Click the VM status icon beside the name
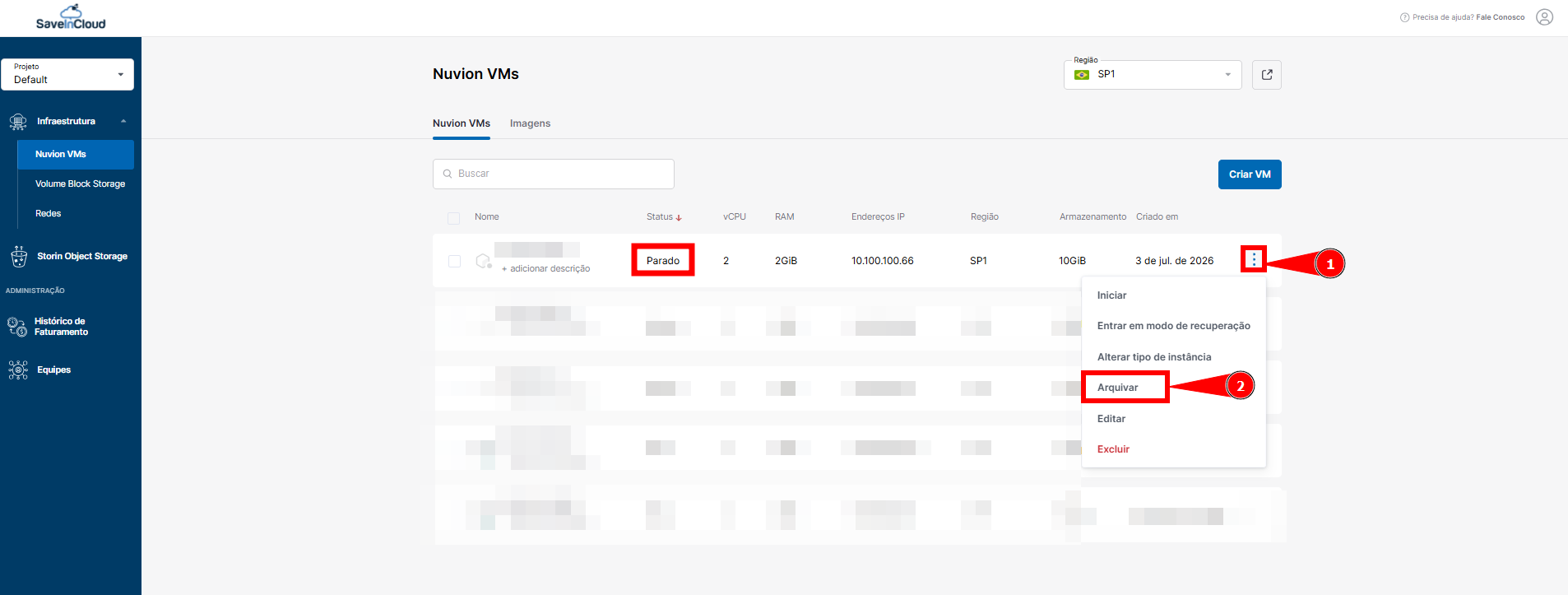This screenshot has height=595, width=1568. click(x=484, y=261)
